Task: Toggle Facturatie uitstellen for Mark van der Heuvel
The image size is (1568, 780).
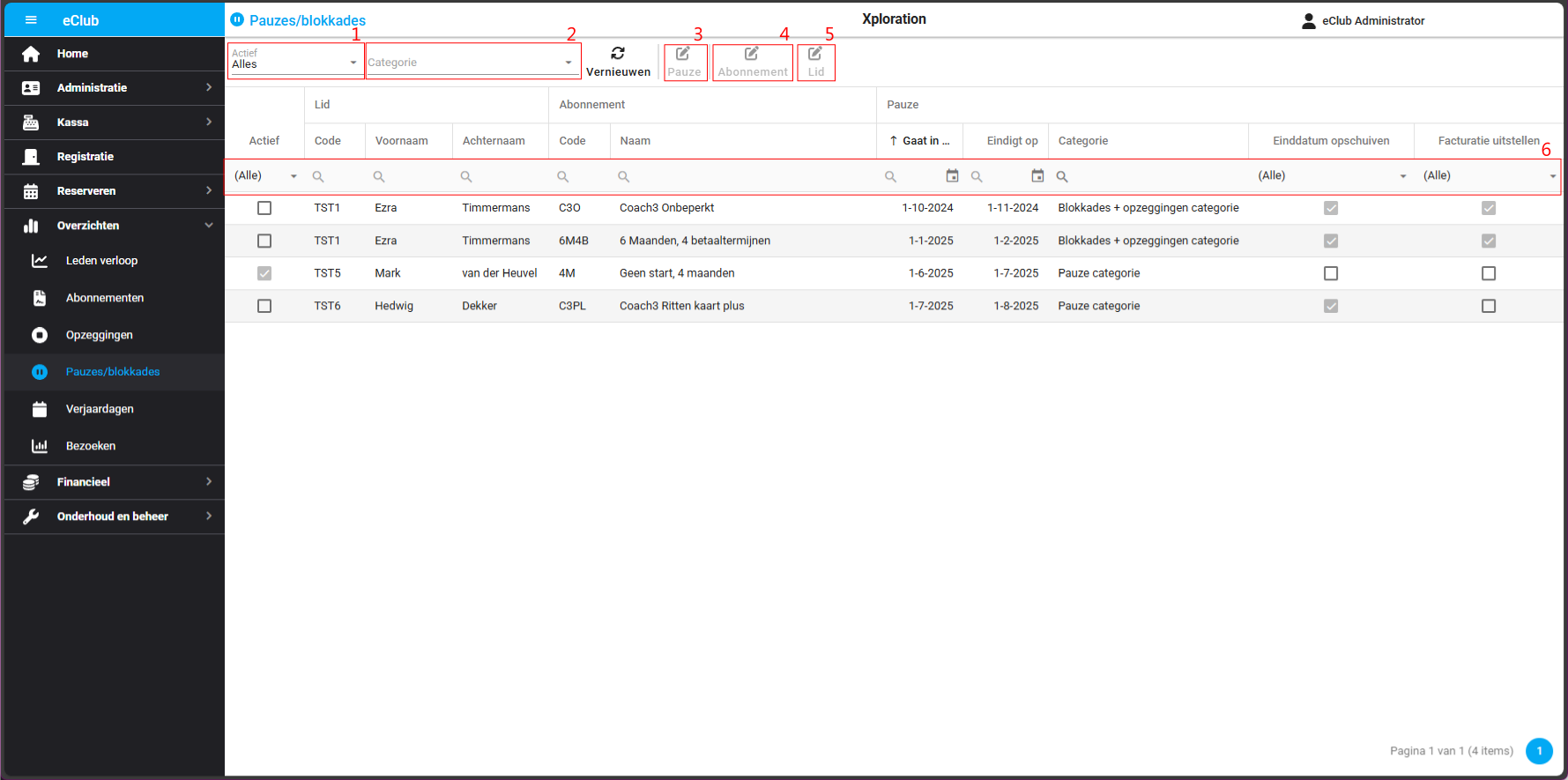Action: [1489, 273]
